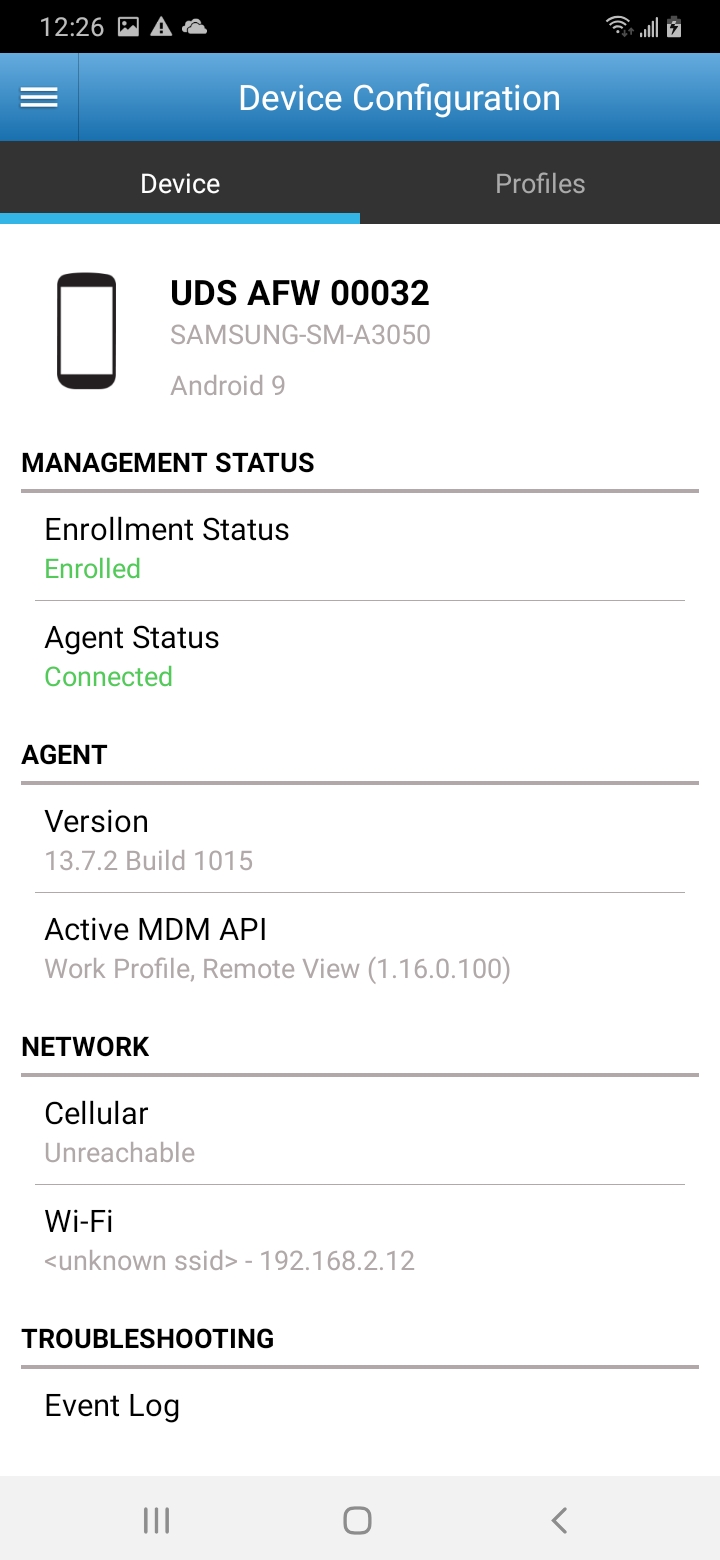Tap the Cellular network row
Screen dimensions: 720x1560
[x=360, y=1132]
